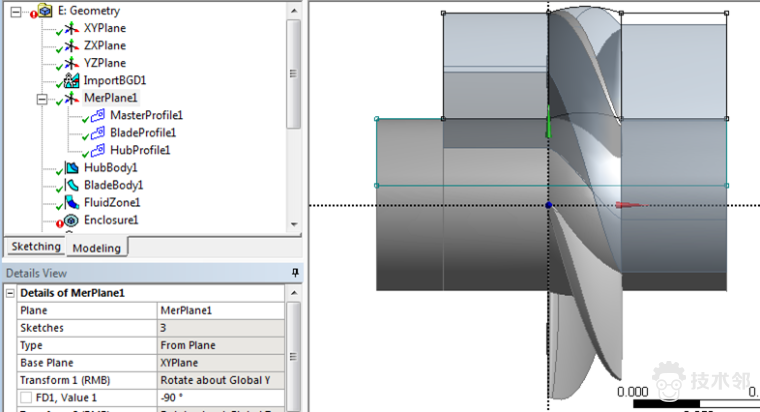Select BladeProfile1 sketch label
Image resolution: width=760 pixels, height=412 pixels.
click(x=143, y=133)
